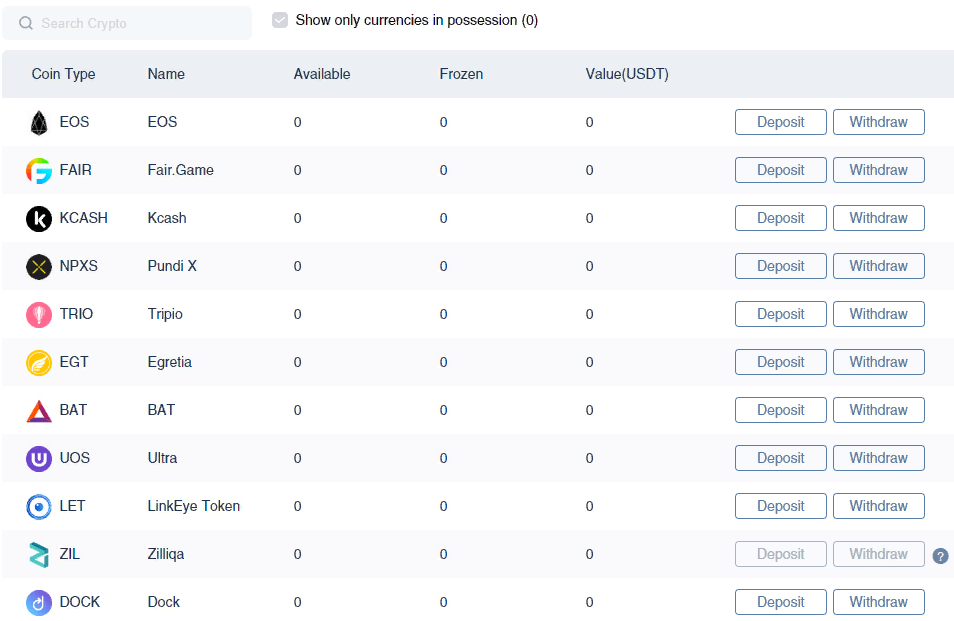Click the Frozen column header
The height and width of the screenshot is (621, 954).
461,74
